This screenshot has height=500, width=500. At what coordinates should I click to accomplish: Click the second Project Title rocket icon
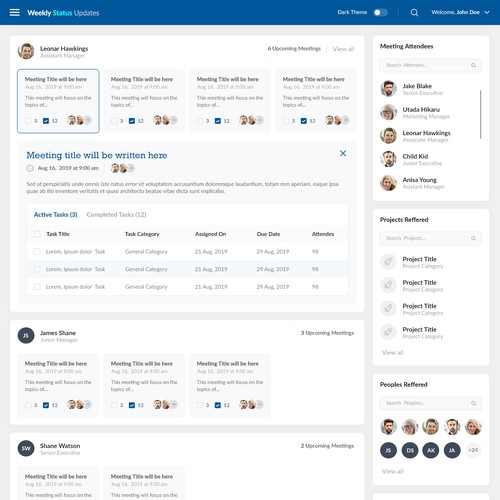point(388,285)
